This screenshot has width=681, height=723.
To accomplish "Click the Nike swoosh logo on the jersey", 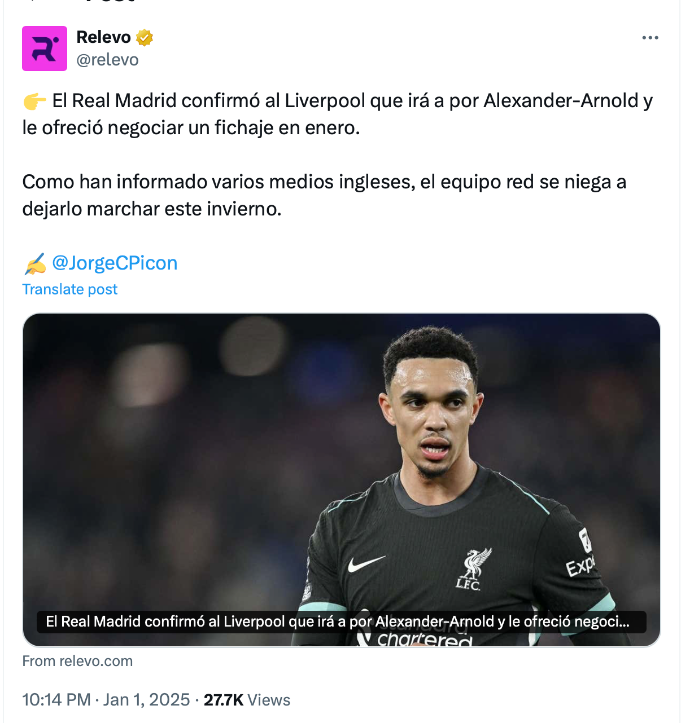I will [366, 564].
